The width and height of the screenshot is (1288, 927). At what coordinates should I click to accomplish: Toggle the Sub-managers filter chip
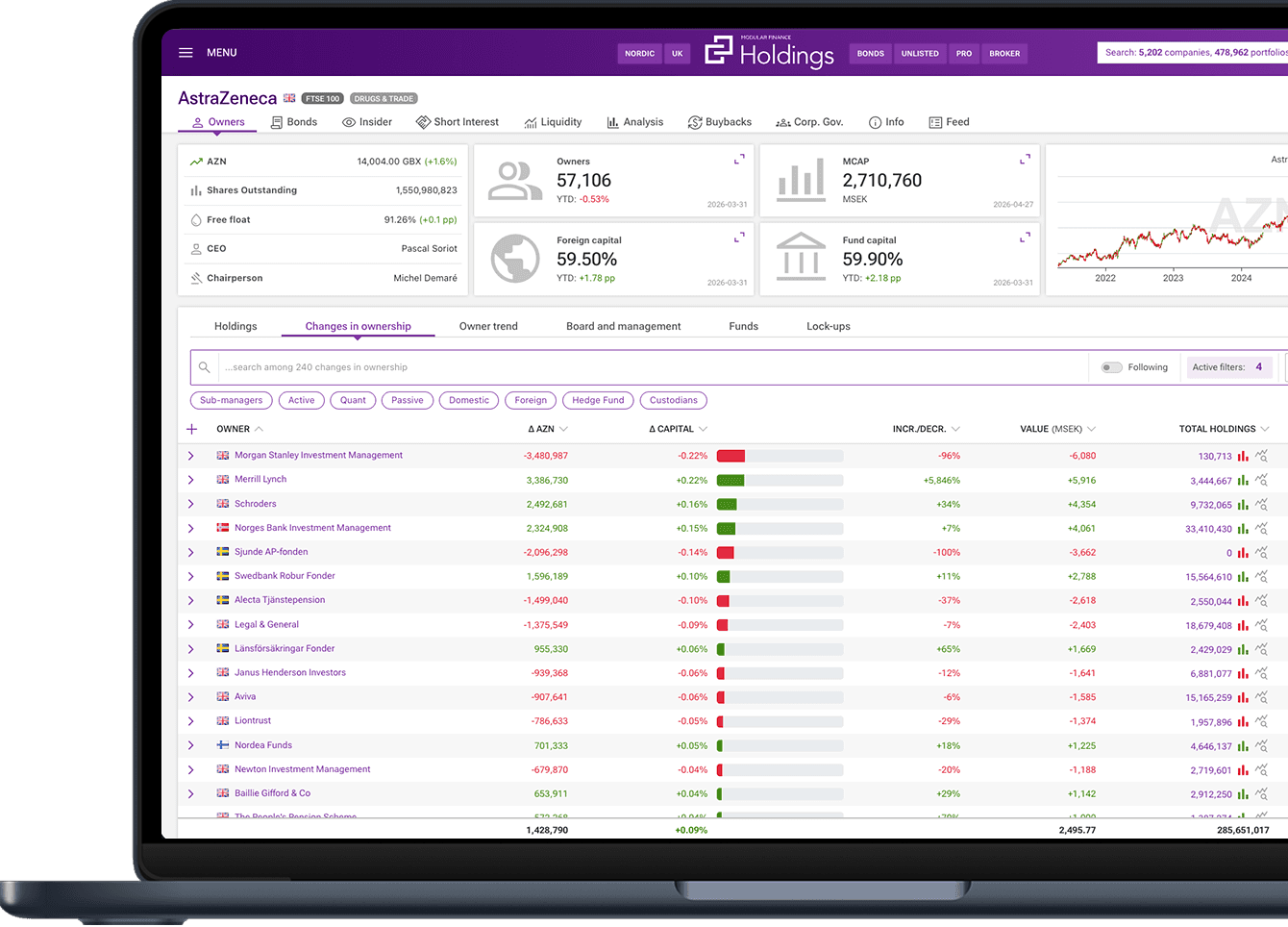tap(231, 400)
